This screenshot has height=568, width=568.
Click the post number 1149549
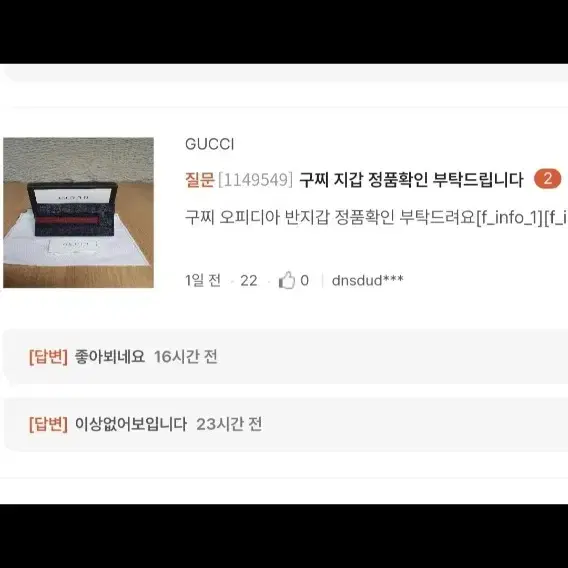point(255,180)
